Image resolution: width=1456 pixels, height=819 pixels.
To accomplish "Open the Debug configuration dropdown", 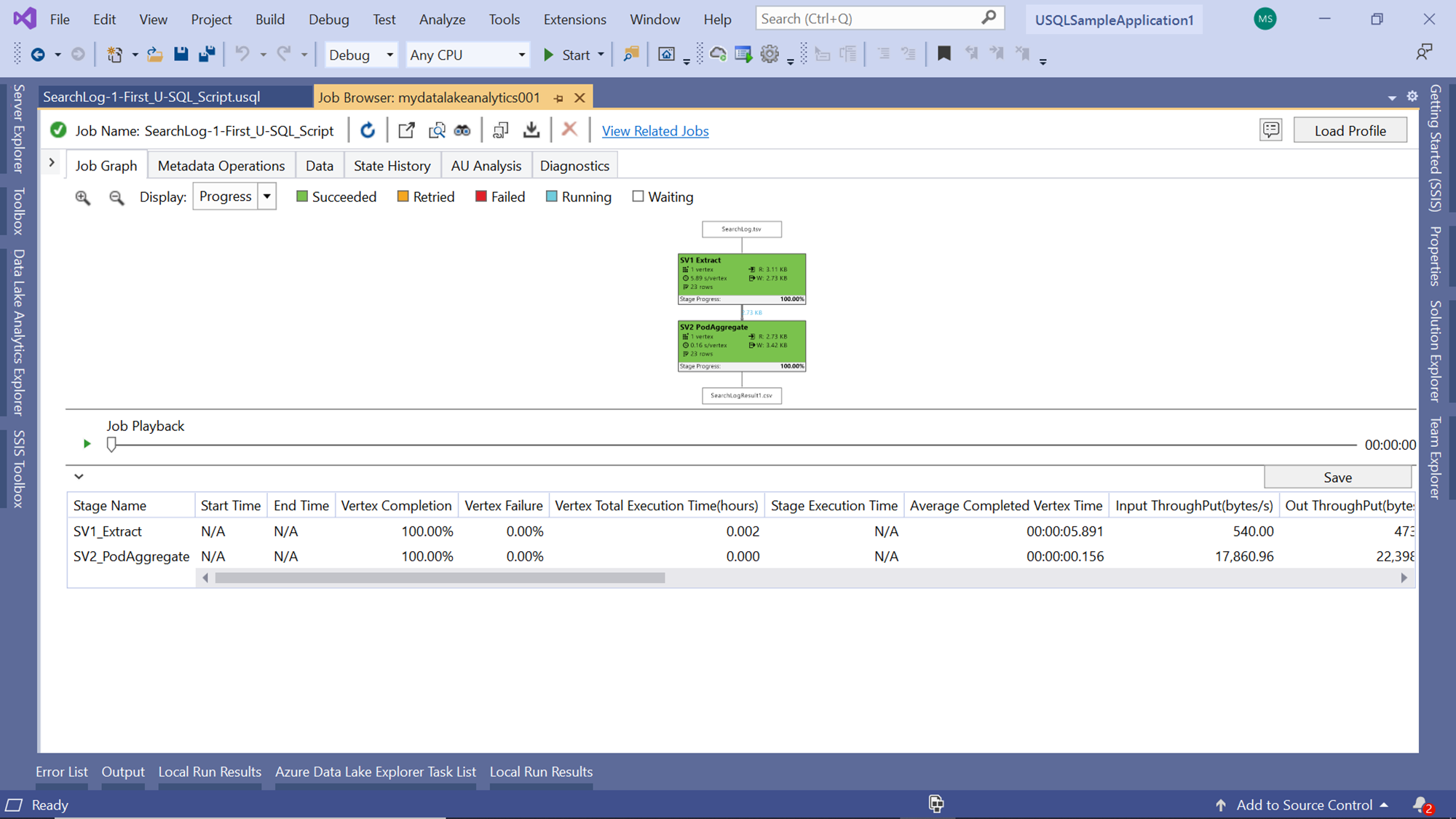I will (389, 55).
